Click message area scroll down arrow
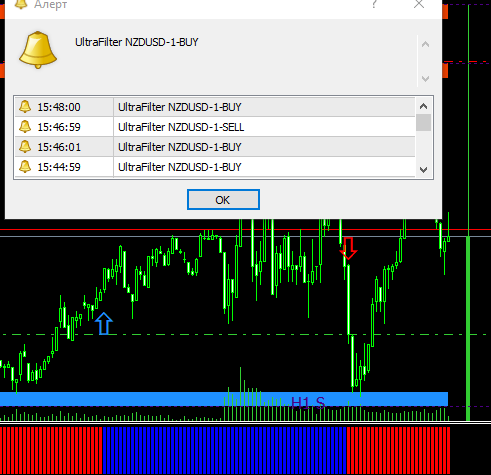The image size is (491, 475). click(425, 79)
